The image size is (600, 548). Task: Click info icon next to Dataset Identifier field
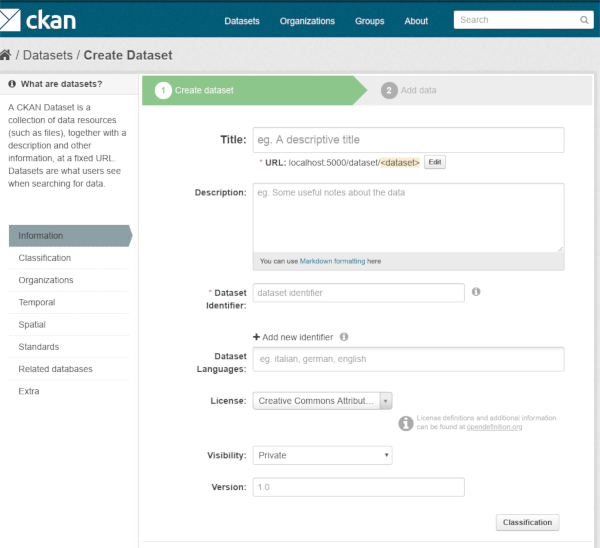tap(476, 292)
